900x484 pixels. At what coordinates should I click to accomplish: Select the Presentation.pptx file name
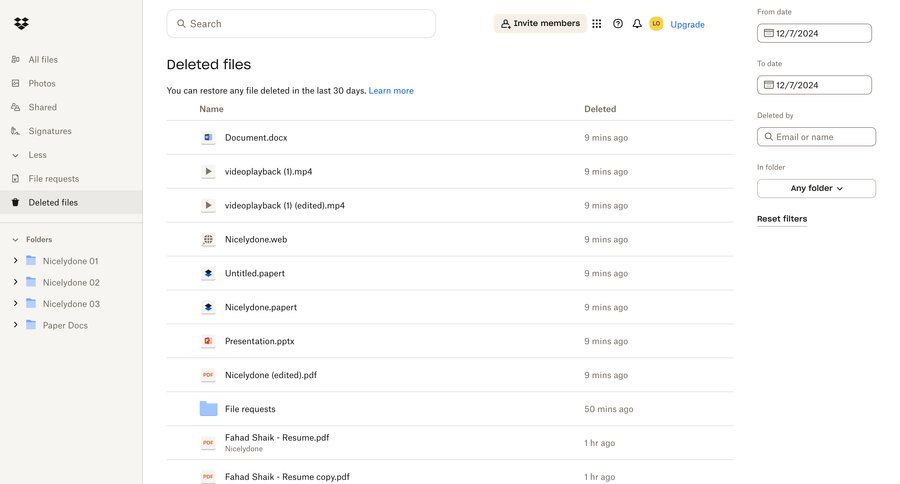pos(259,341)
